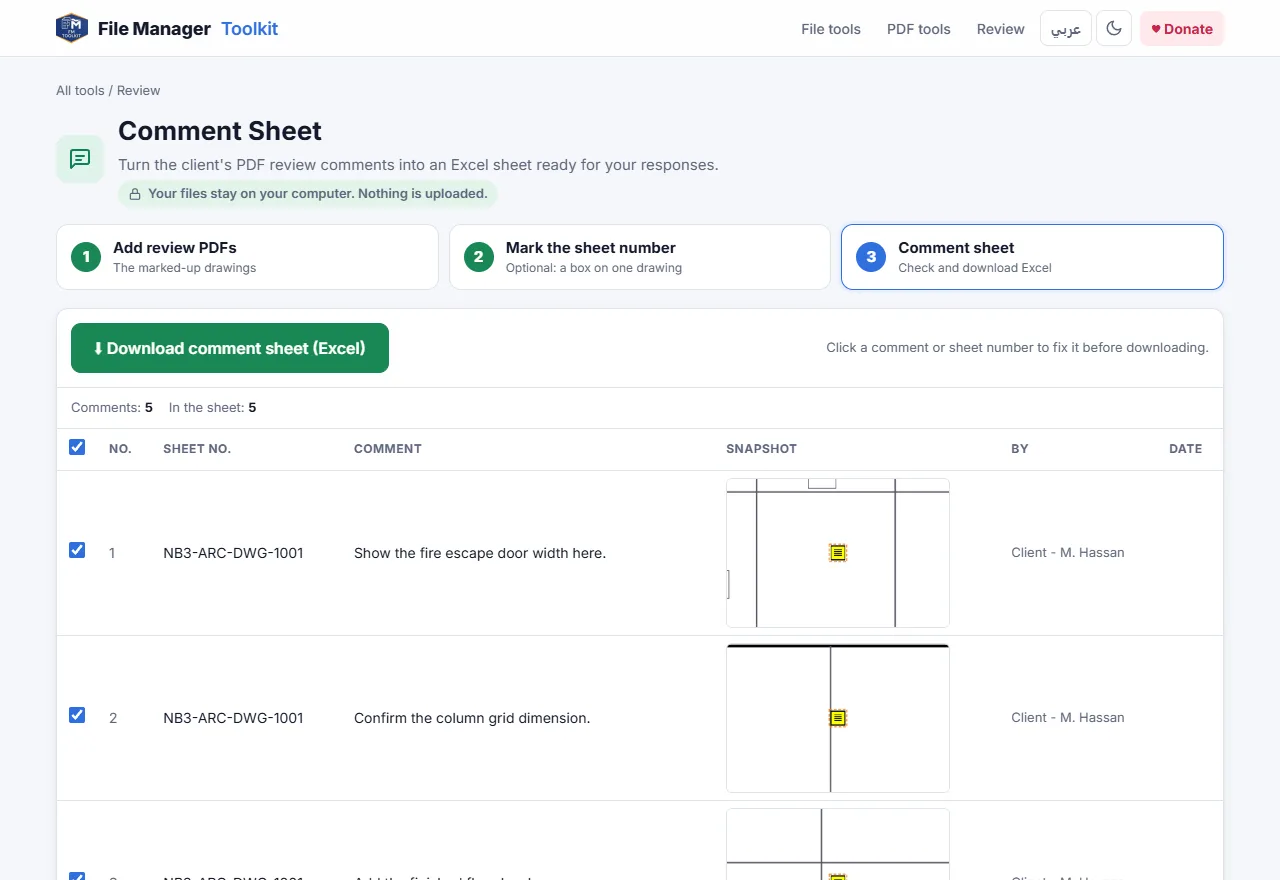Open the snapshot thumbnail for comment row 2
This screenshot has width=1280, height=880.
(838, 718)
